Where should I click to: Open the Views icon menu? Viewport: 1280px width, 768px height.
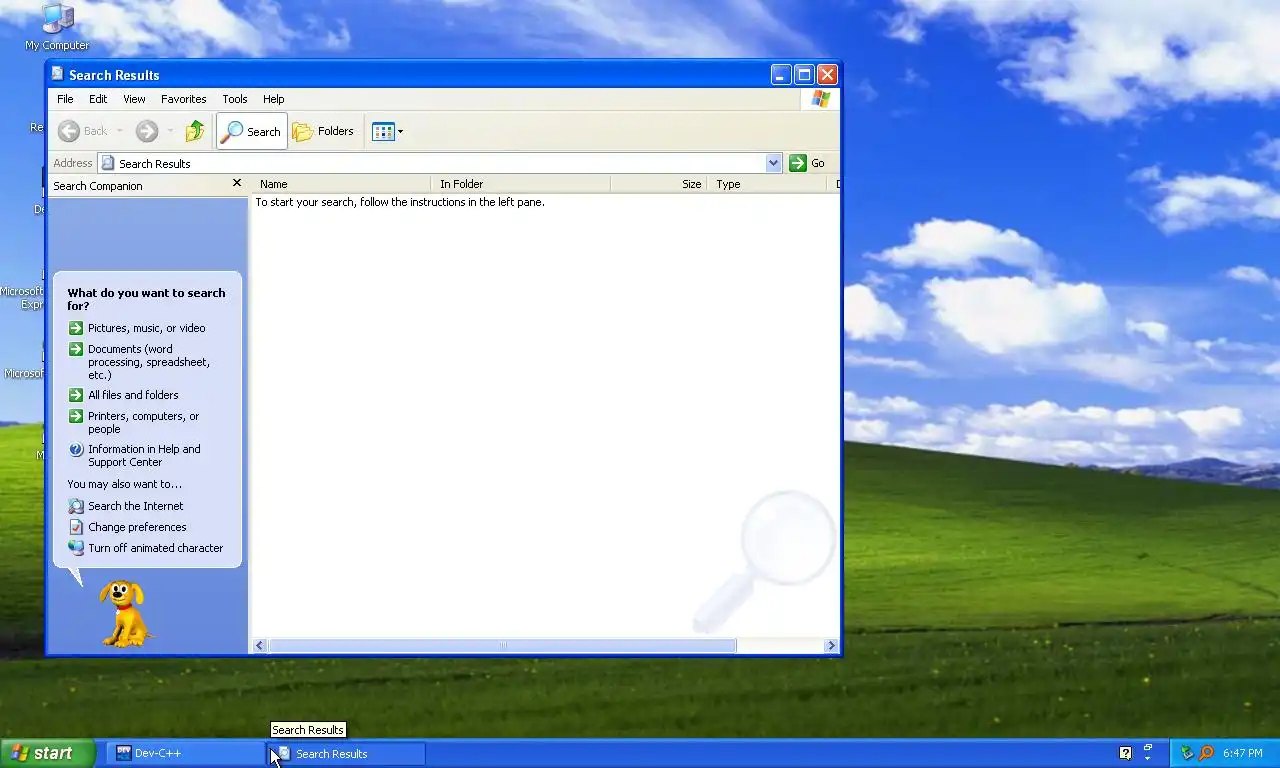click(x=387, y=131)
